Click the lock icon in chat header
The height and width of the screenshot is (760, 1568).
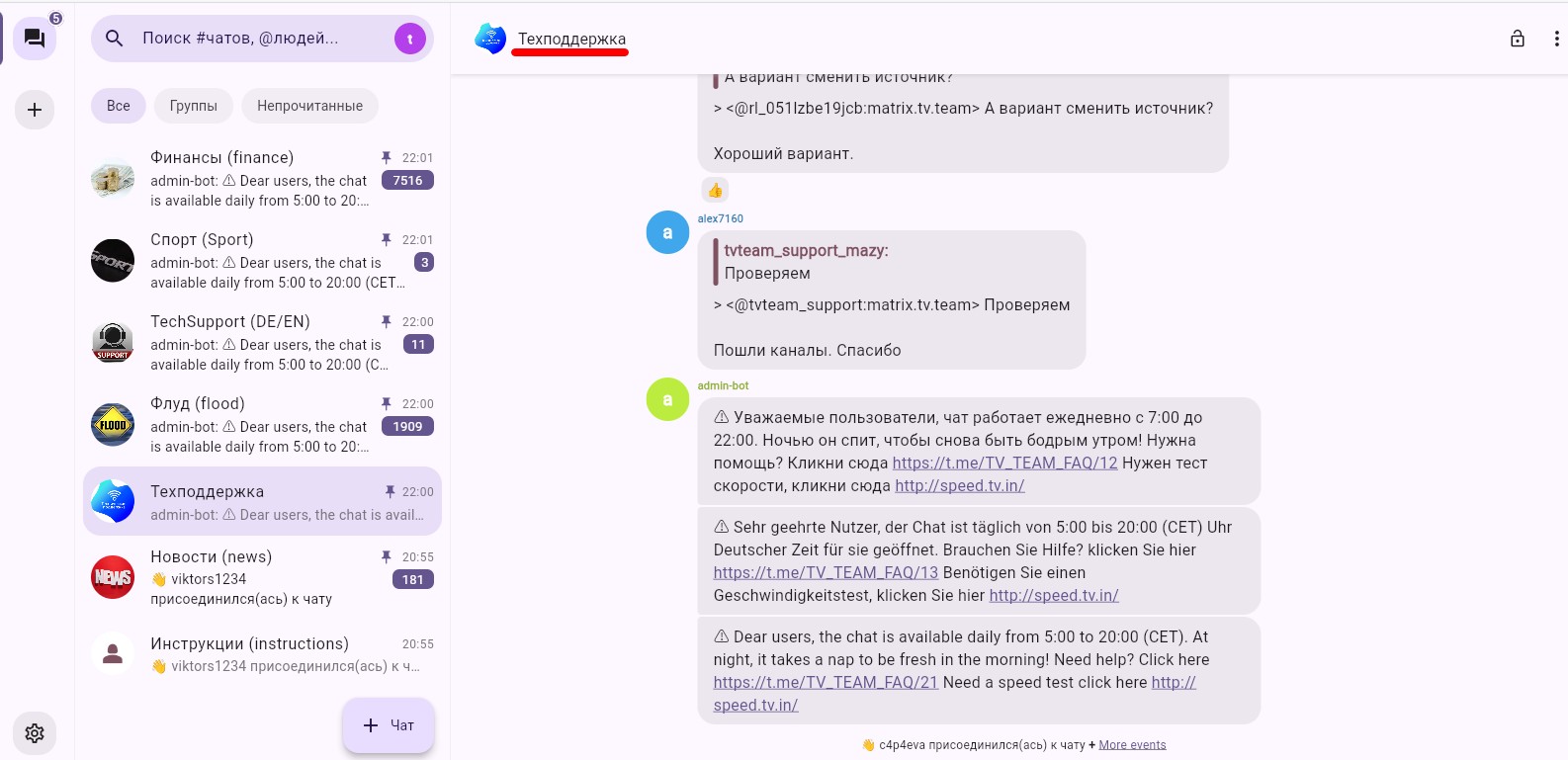1517,39
